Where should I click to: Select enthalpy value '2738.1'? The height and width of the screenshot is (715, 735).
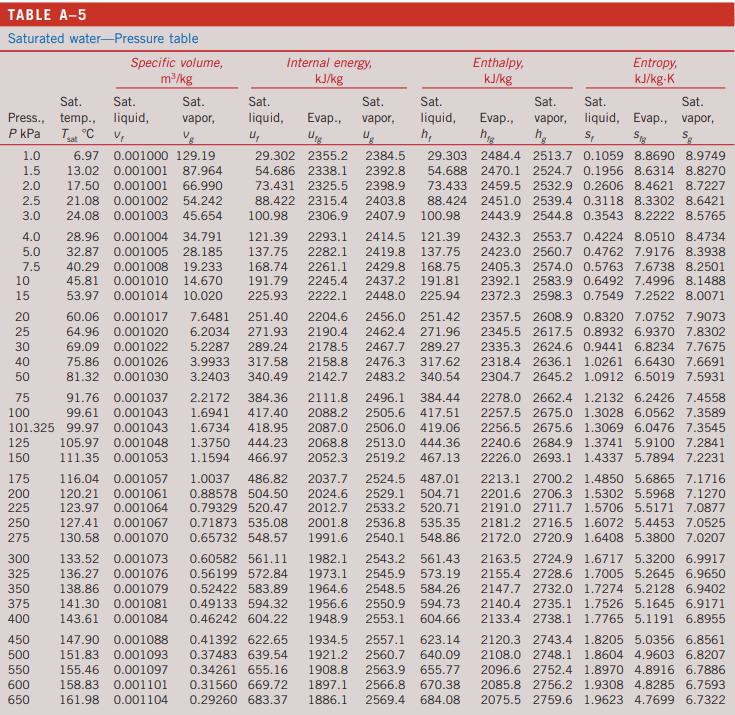coord(552,619)
